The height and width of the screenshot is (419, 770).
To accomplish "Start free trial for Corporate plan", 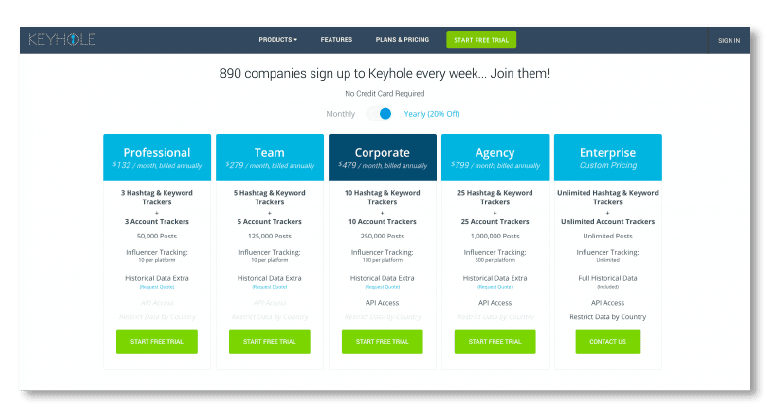I will click(x=382, y=341).
